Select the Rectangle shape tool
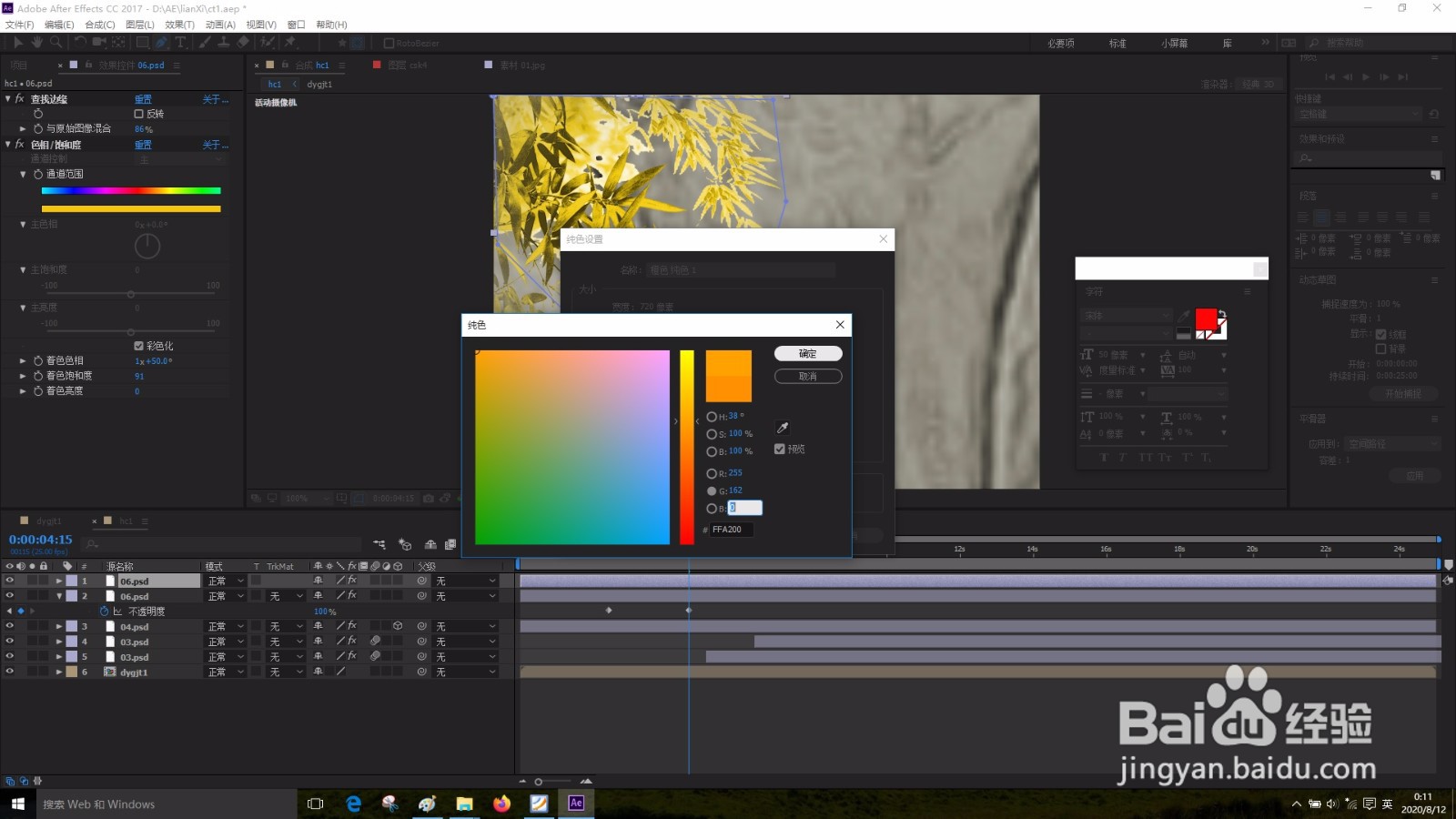This screenshot has width=1456, height=819. [143, 43]
